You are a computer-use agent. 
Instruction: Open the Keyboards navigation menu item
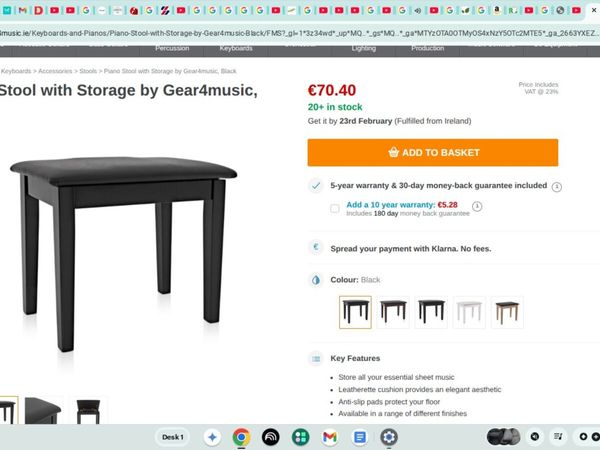[236, 48]
